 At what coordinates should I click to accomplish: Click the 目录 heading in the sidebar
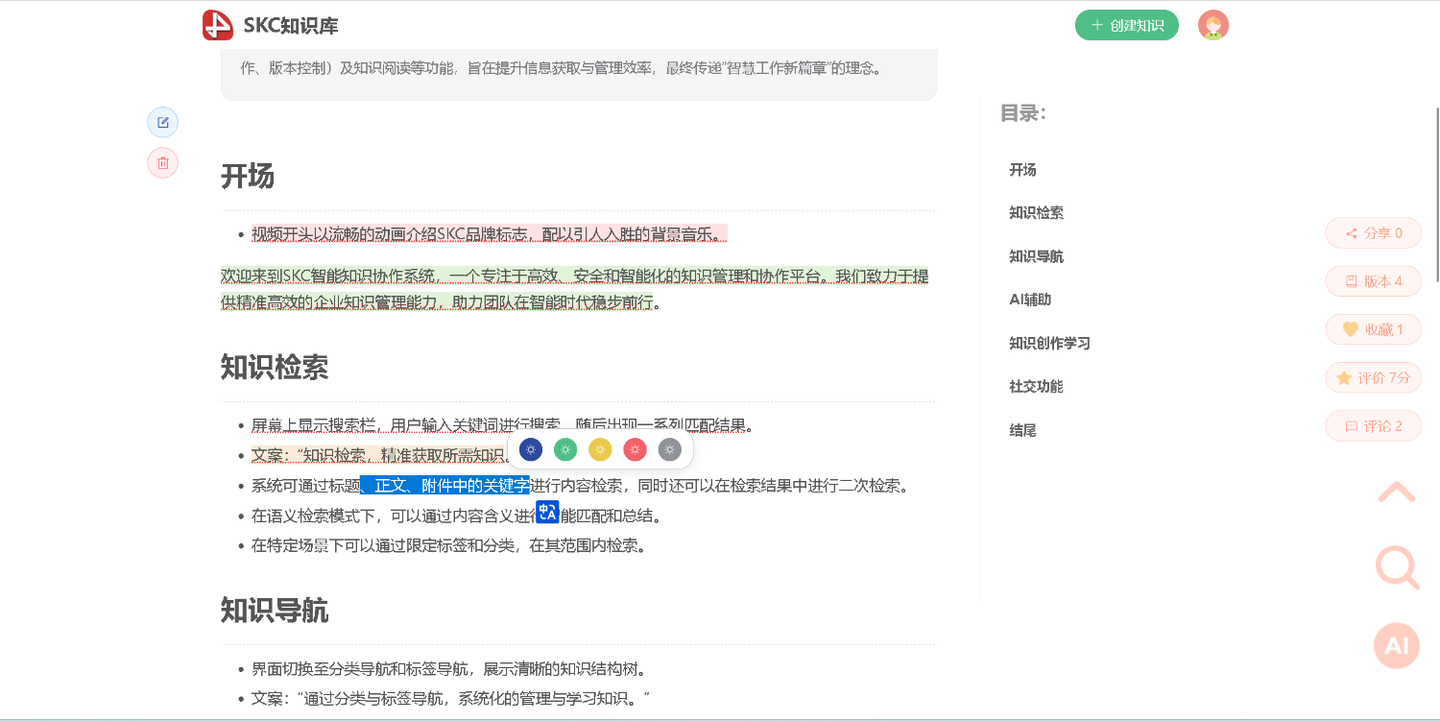(x=1023, y=113)
